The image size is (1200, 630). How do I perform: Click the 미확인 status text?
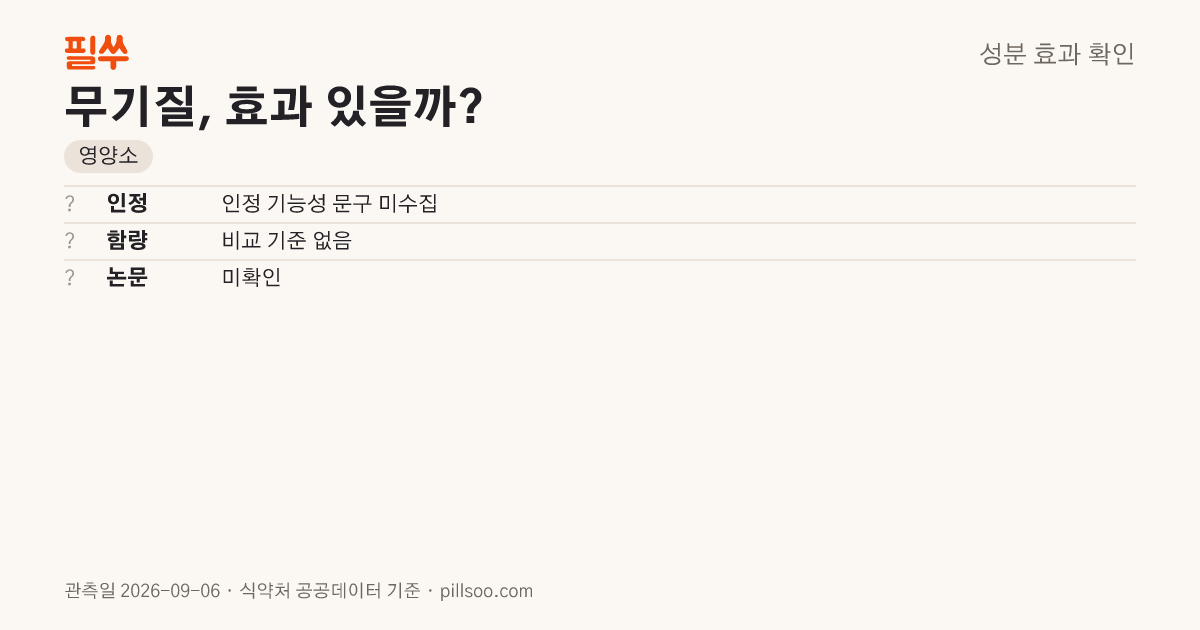pyautogui.click(x=252, y=278)
